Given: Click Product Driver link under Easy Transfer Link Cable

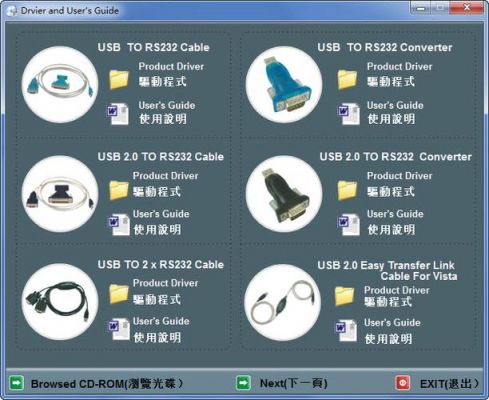Looking at the screenshot, I should coord(397,290).
